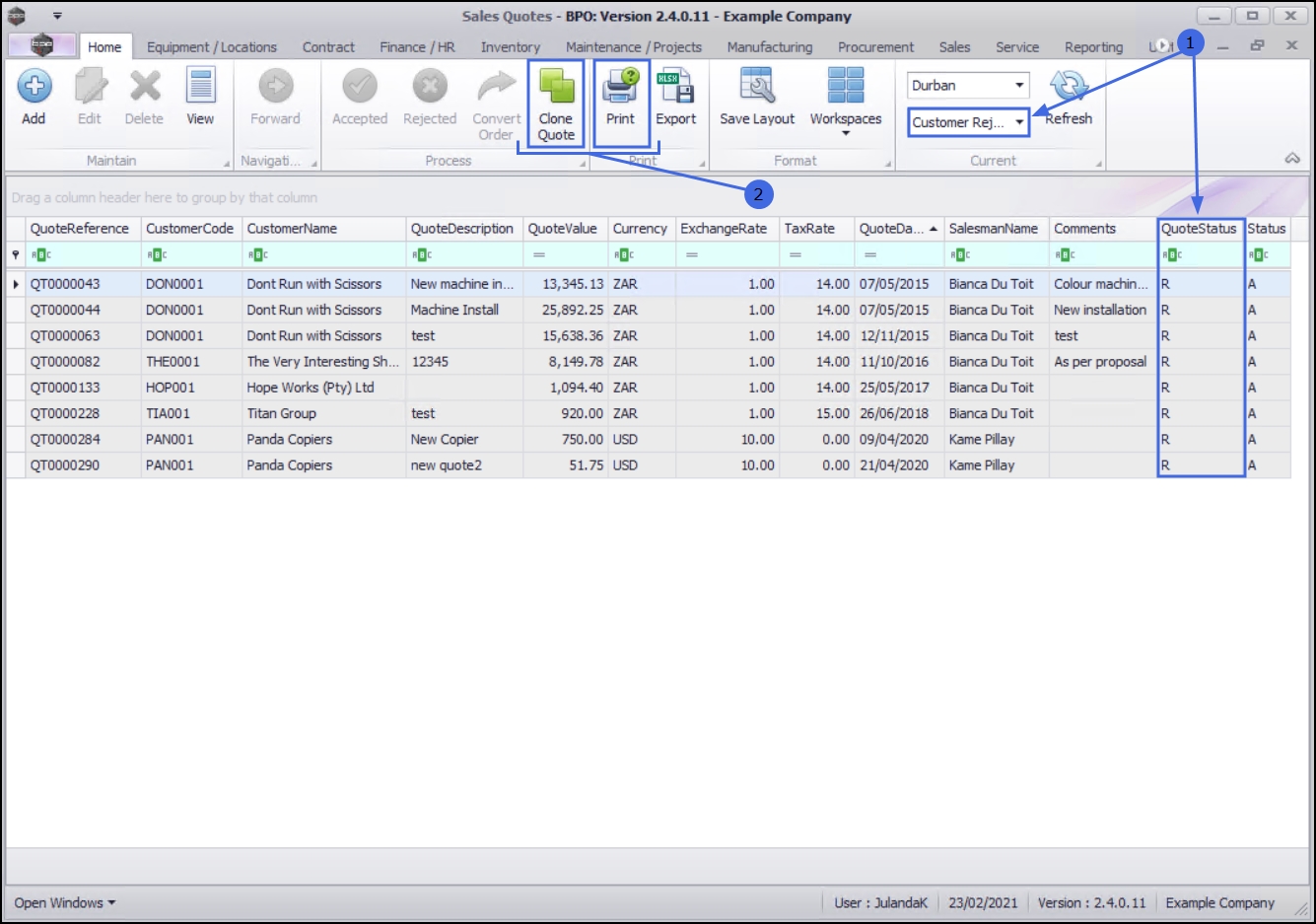Viewport: 1316px width, 924px height.
Task: Open the Maintenance / Projects tab
Action: (x=634, y=46)
